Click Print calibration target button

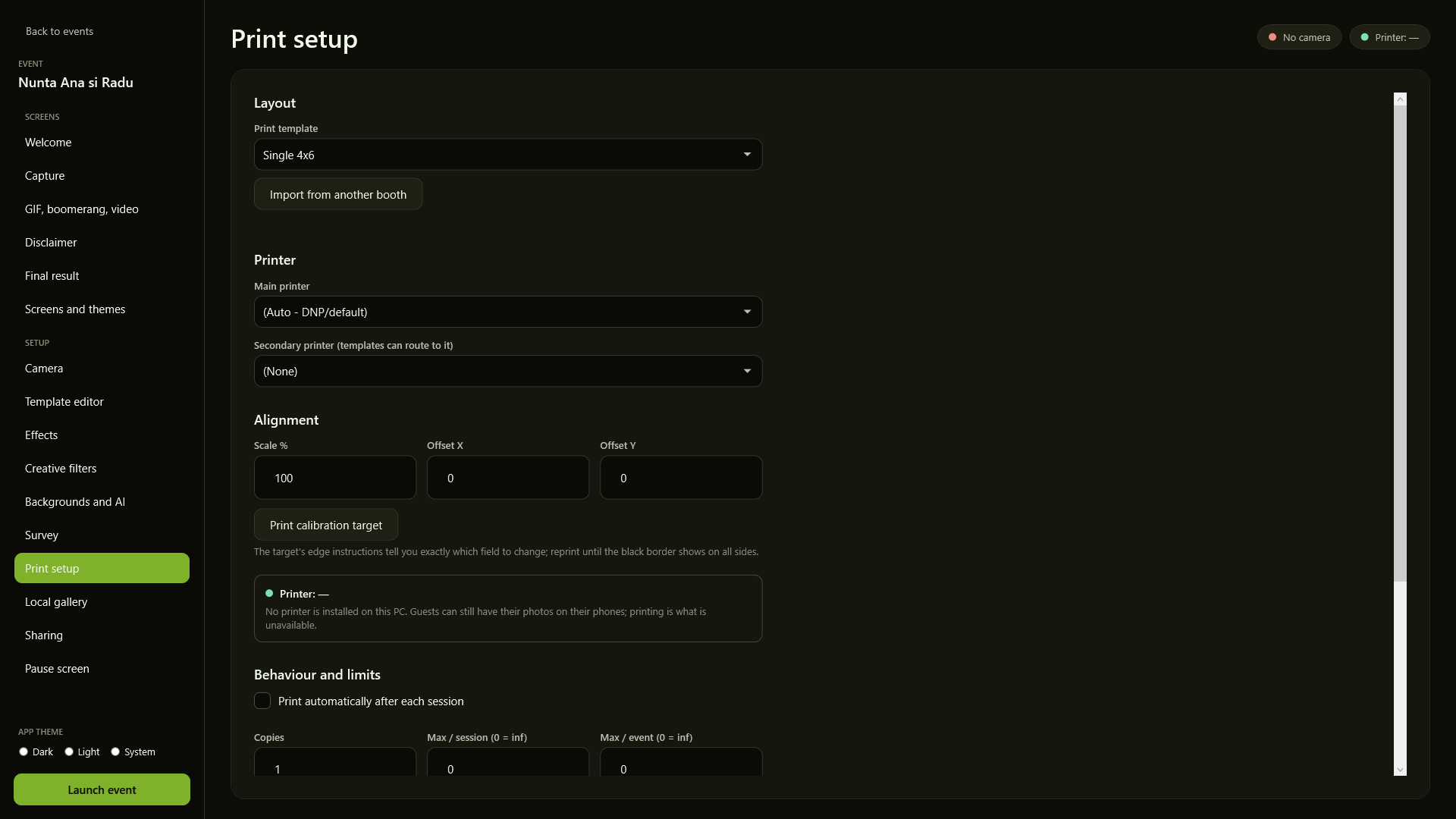(x=326, y=525)
